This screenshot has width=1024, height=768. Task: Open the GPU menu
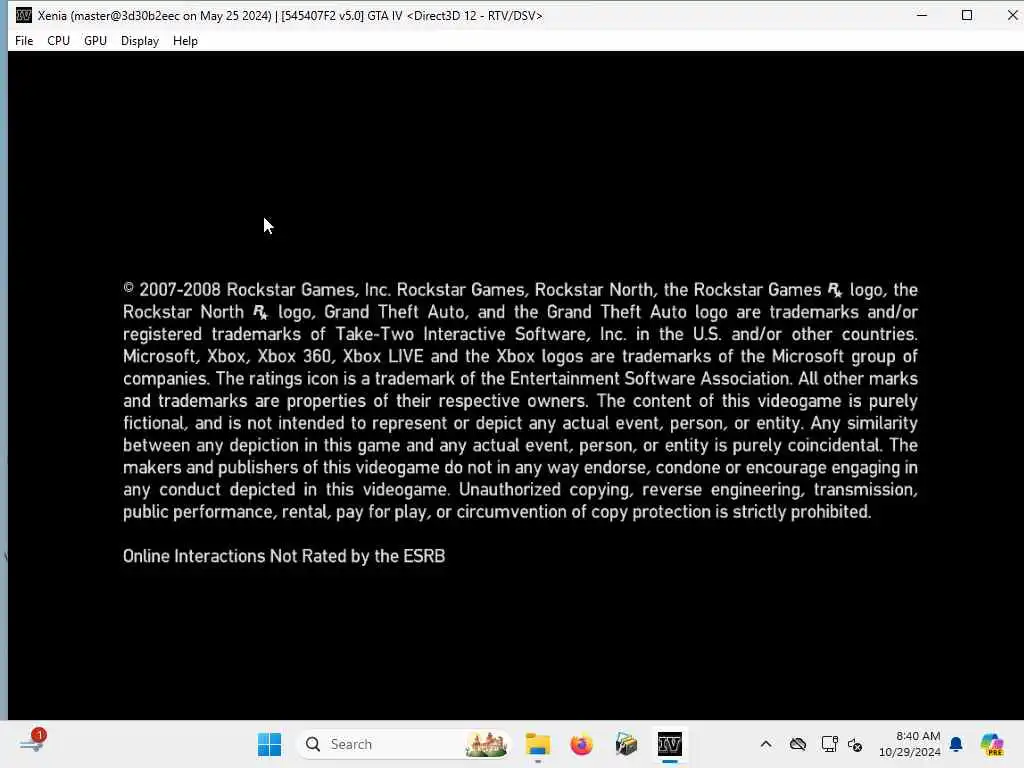95,40
